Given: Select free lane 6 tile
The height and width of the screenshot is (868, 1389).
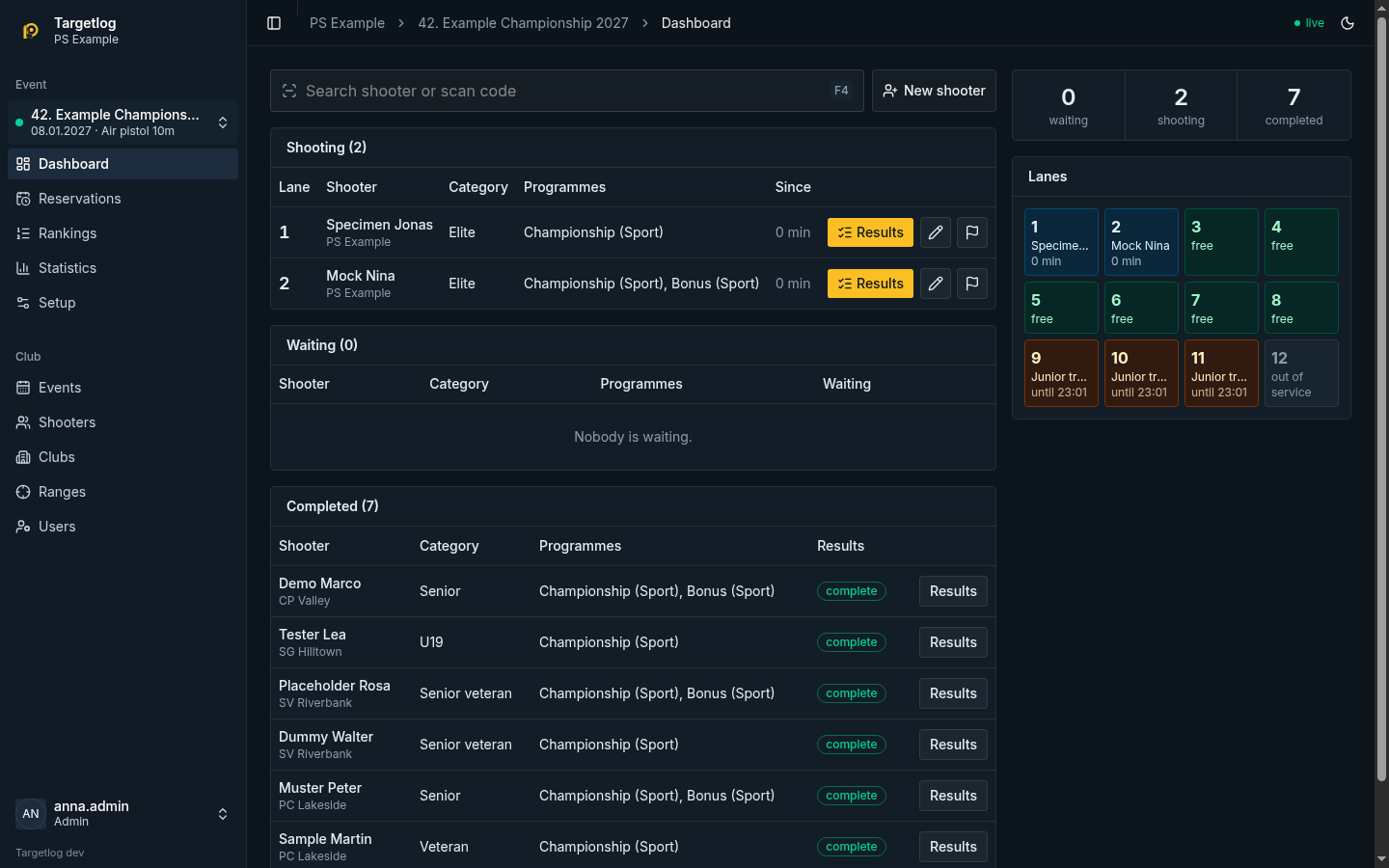Looking at the screenshot, I should coord(1141,308).
